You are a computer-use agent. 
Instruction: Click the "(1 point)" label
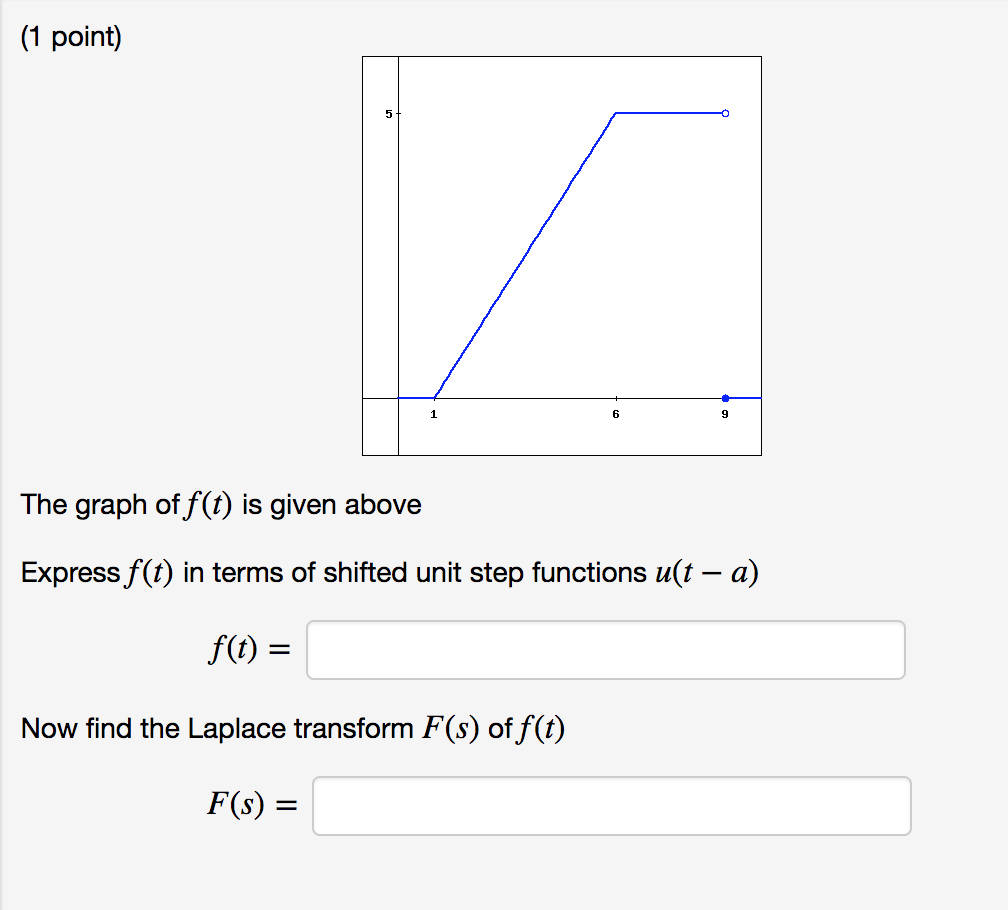click(x=71, y=37)
